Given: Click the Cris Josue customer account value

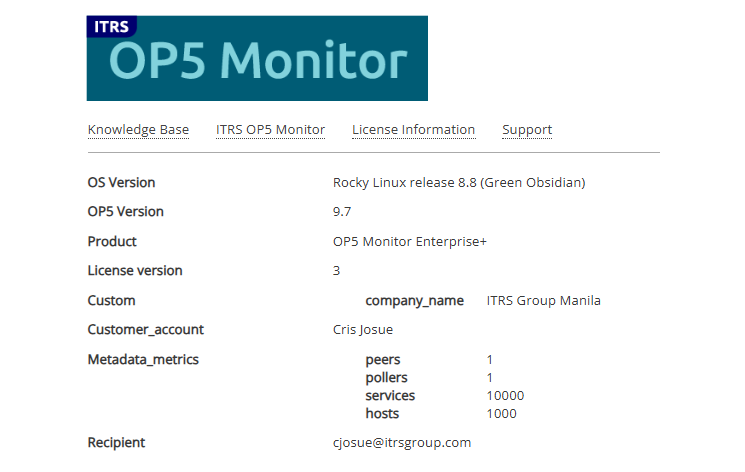Looking at the screenshot, I should [362, 330].
